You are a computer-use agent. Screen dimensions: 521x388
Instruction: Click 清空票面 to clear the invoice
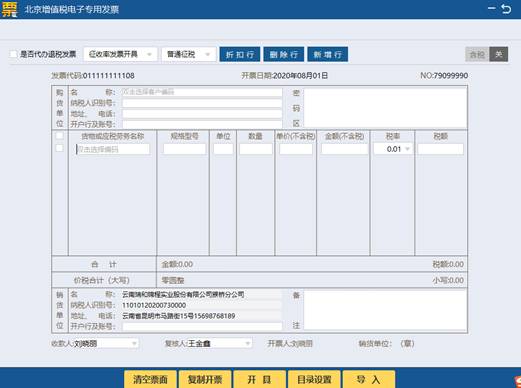(151, 379)
